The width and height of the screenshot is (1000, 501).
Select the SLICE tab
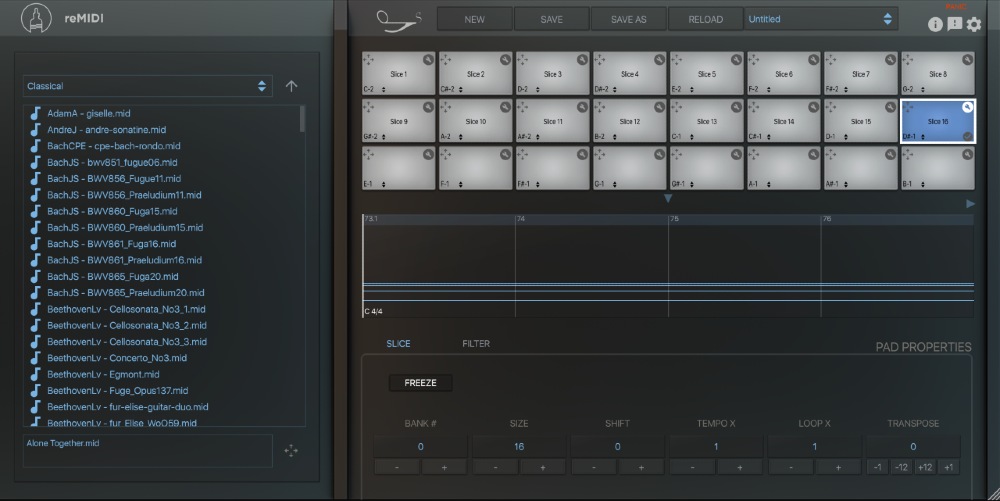(398, 344)
